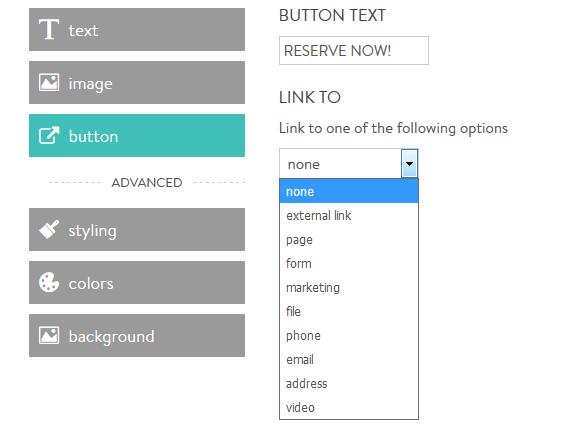
Task: Click the text T icon
Action: [49, 29]
